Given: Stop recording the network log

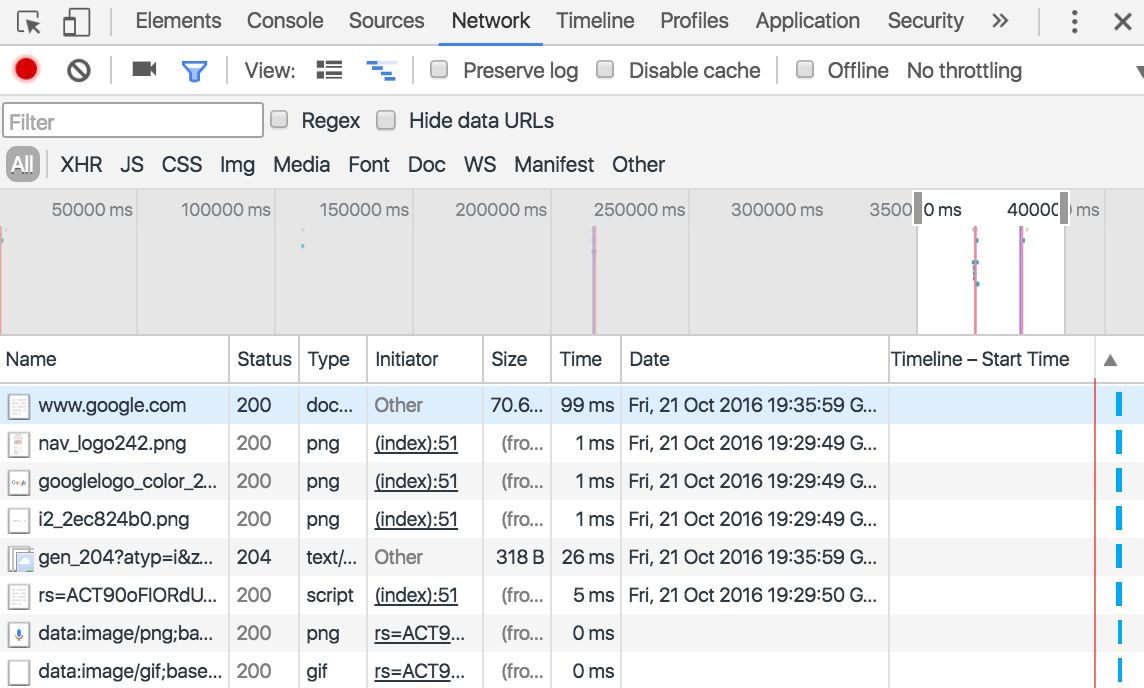Looking at the screenshot, I should (26, 70).
